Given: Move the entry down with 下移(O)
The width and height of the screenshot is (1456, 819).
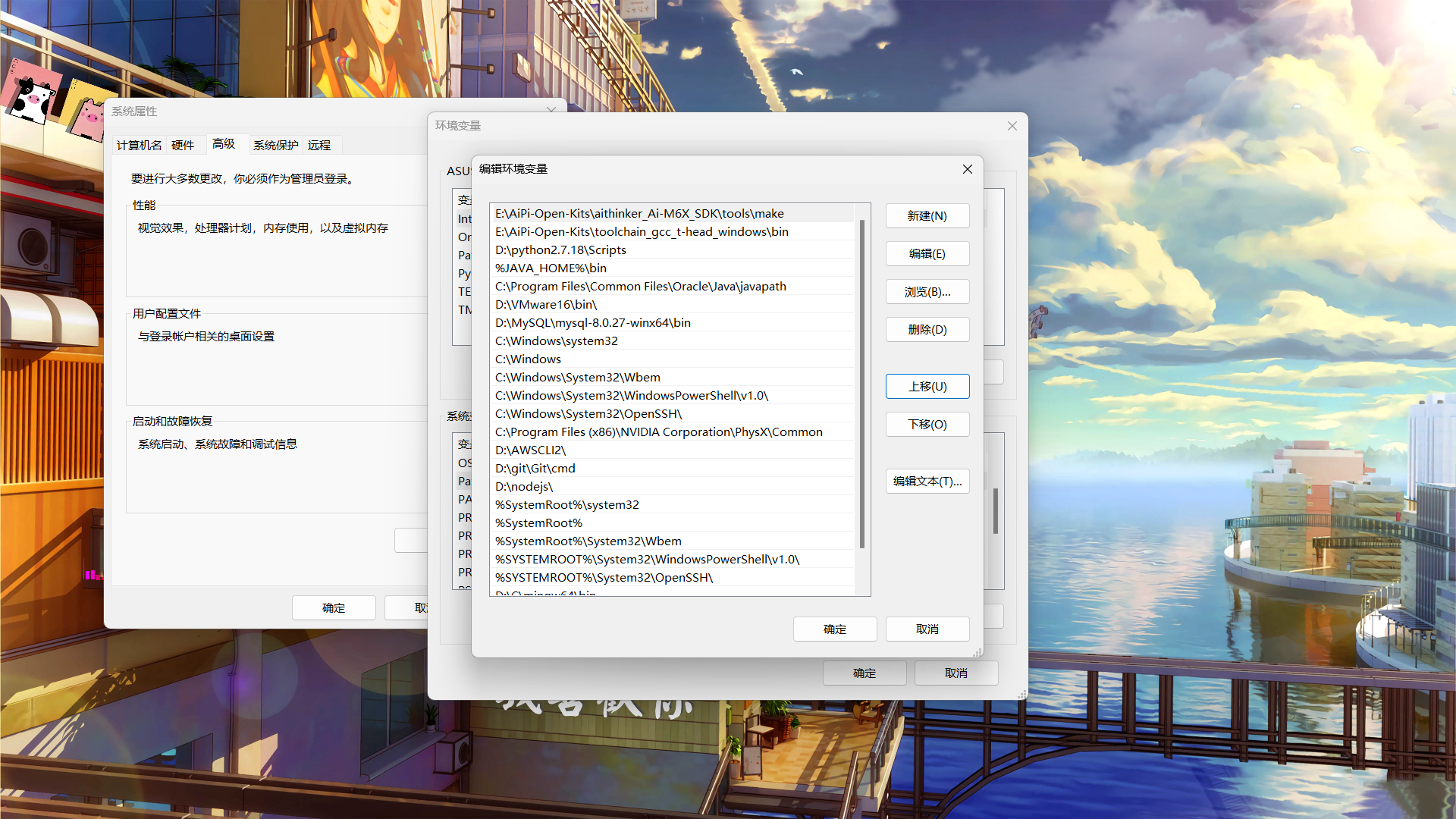Looking at the screenshot, I should pos(927,425).
